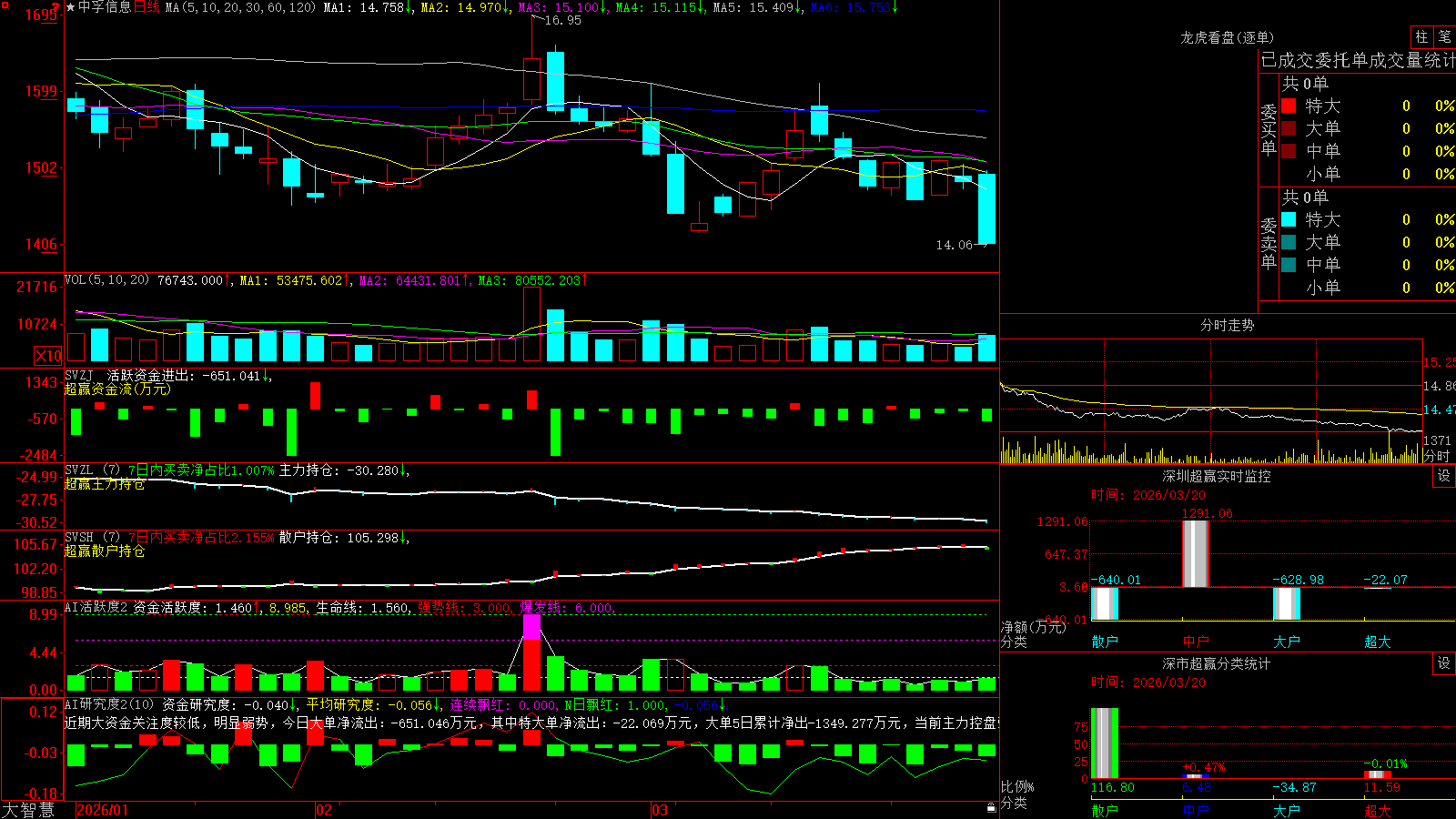Open 设 settings in 深圳超赢实时监控 panel
1456x819 pixels.
(x=1444, y=476)
